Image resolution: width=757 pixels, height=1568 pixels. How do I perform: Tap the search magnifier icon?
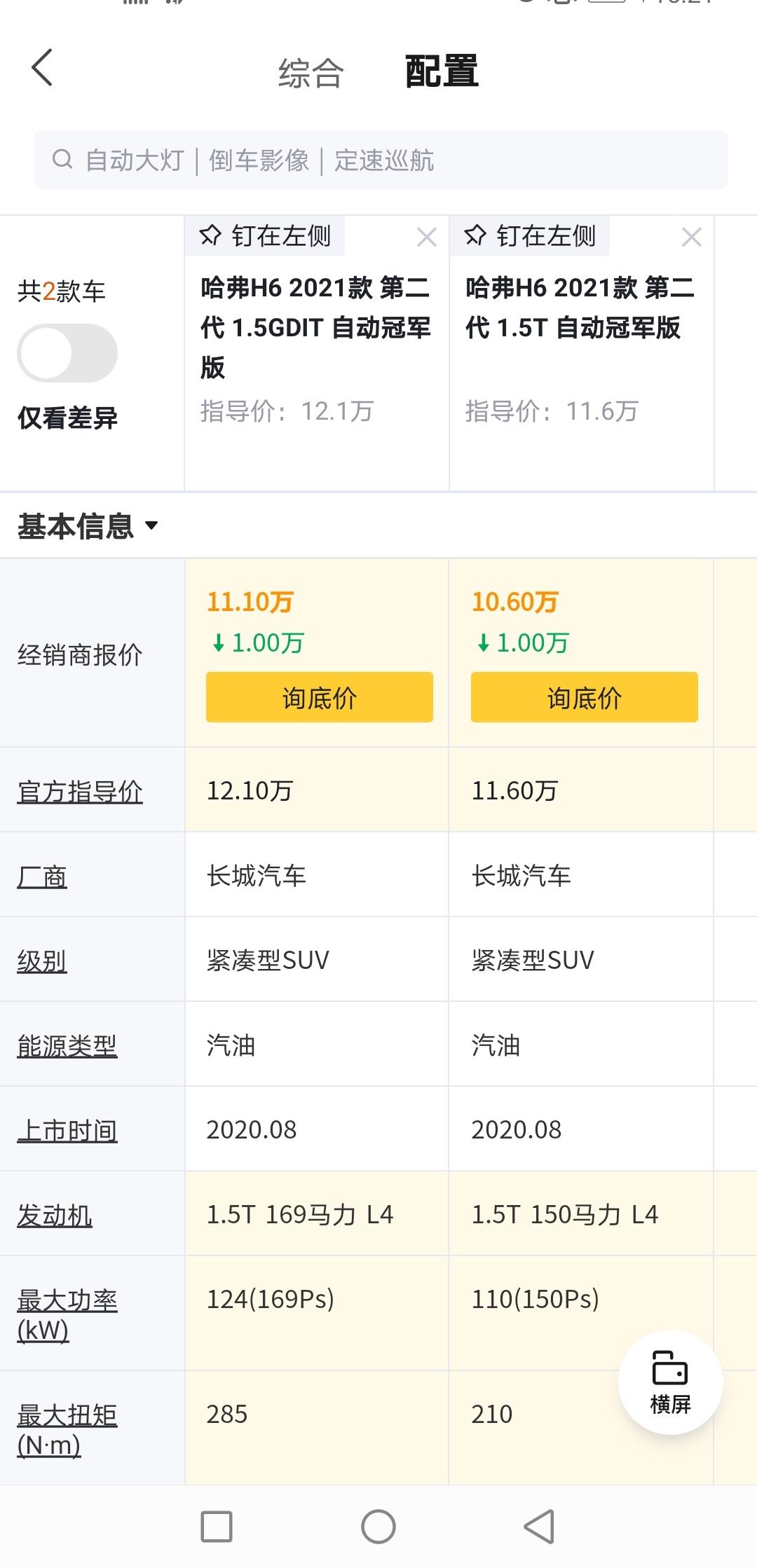click(62, 160)
